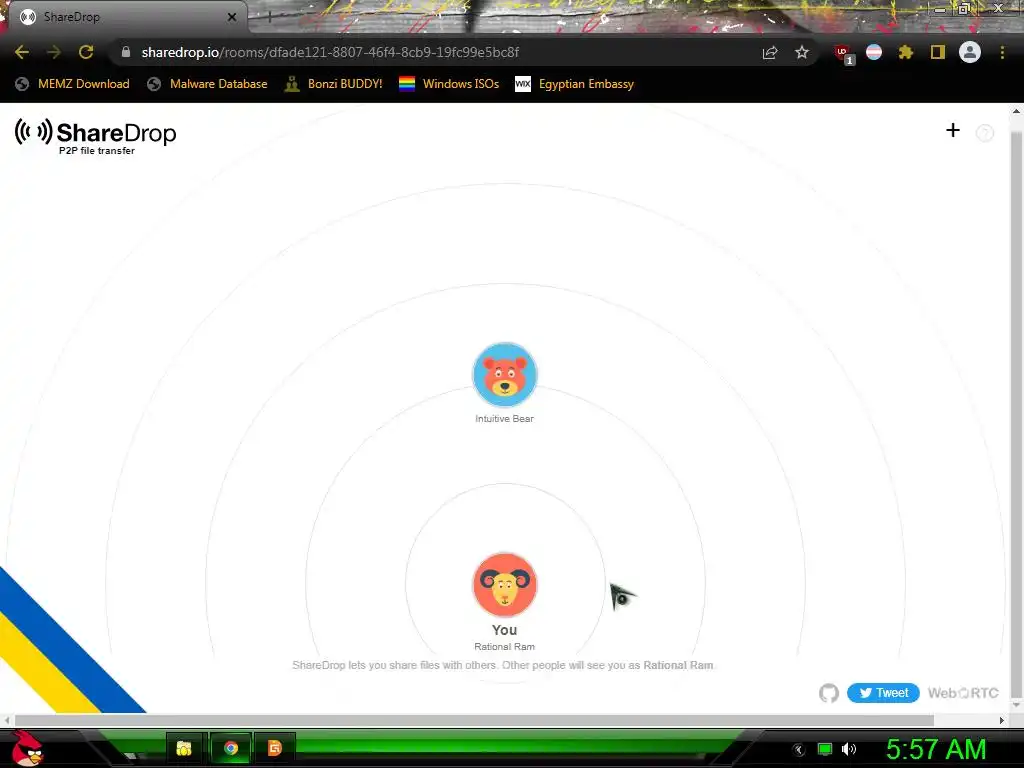Open the volume speaker tray icon

click(x=849, y=749)
